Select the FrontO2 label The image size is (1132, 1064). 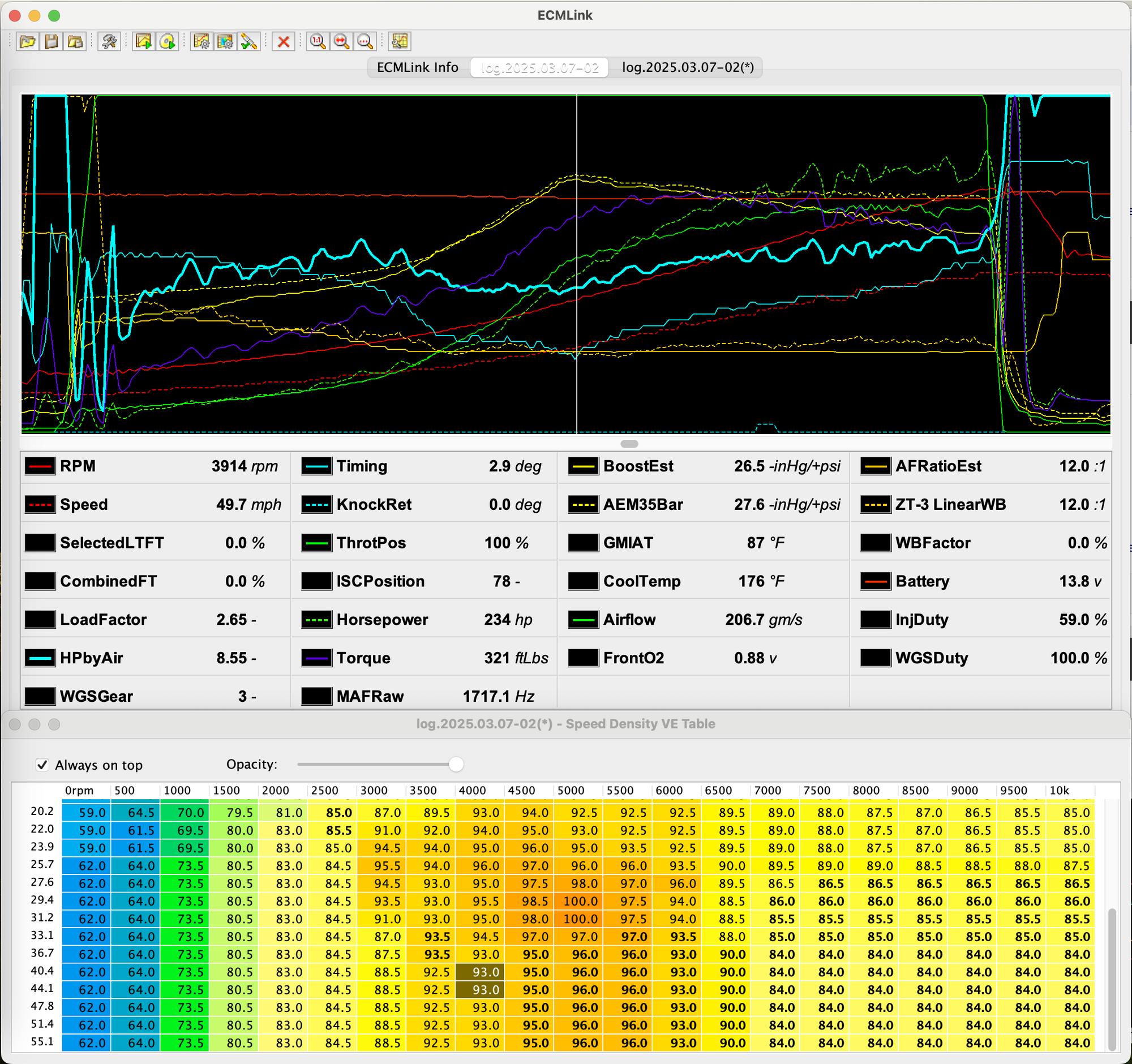coord(634,658)
